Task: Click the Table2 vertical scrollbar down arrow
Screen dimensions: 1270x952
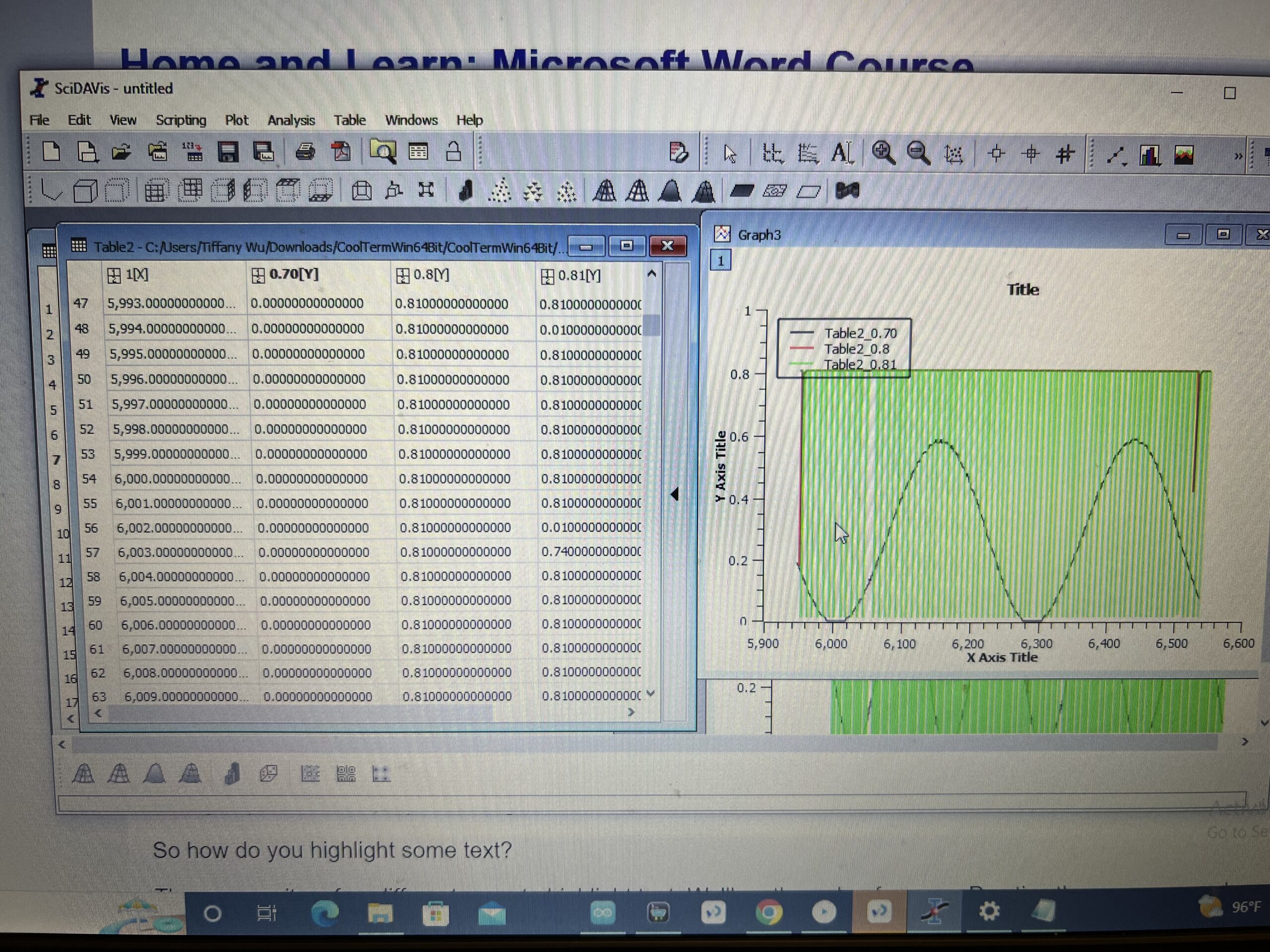Action: 650,693
